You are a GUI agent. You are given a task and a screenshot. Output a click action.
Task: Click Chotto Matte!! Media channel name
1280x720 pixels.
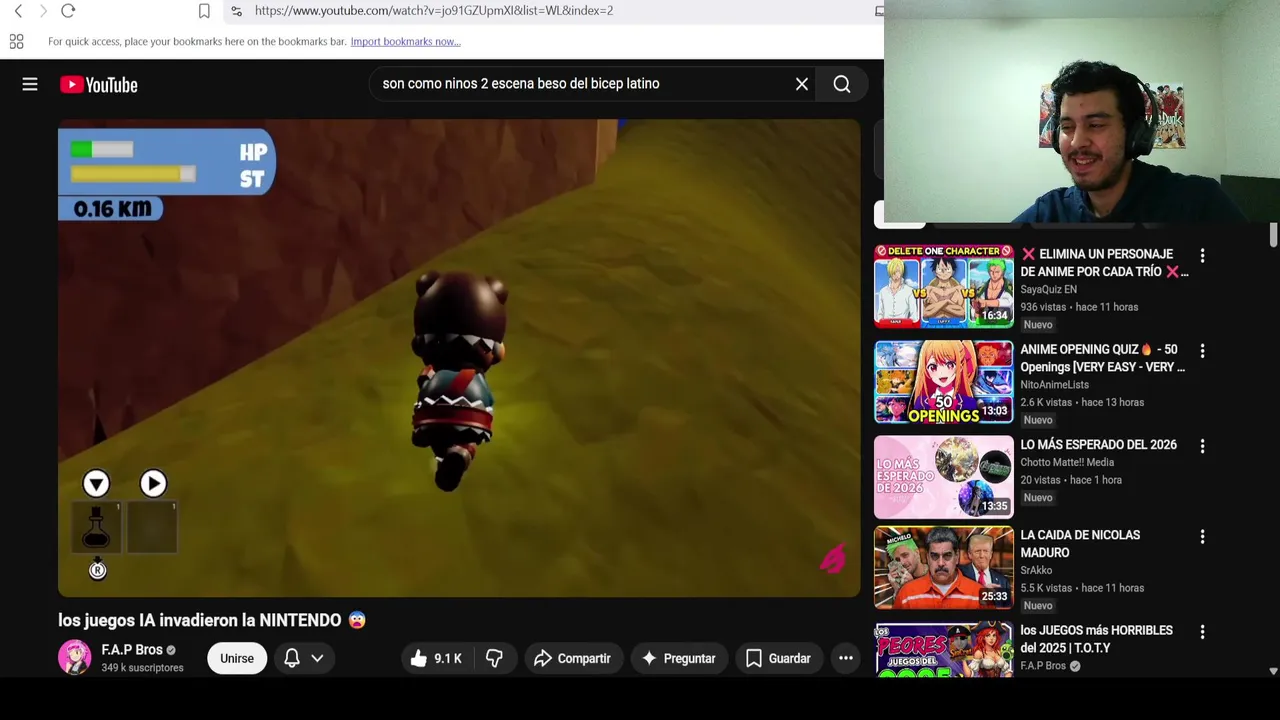click(1067, 462)
